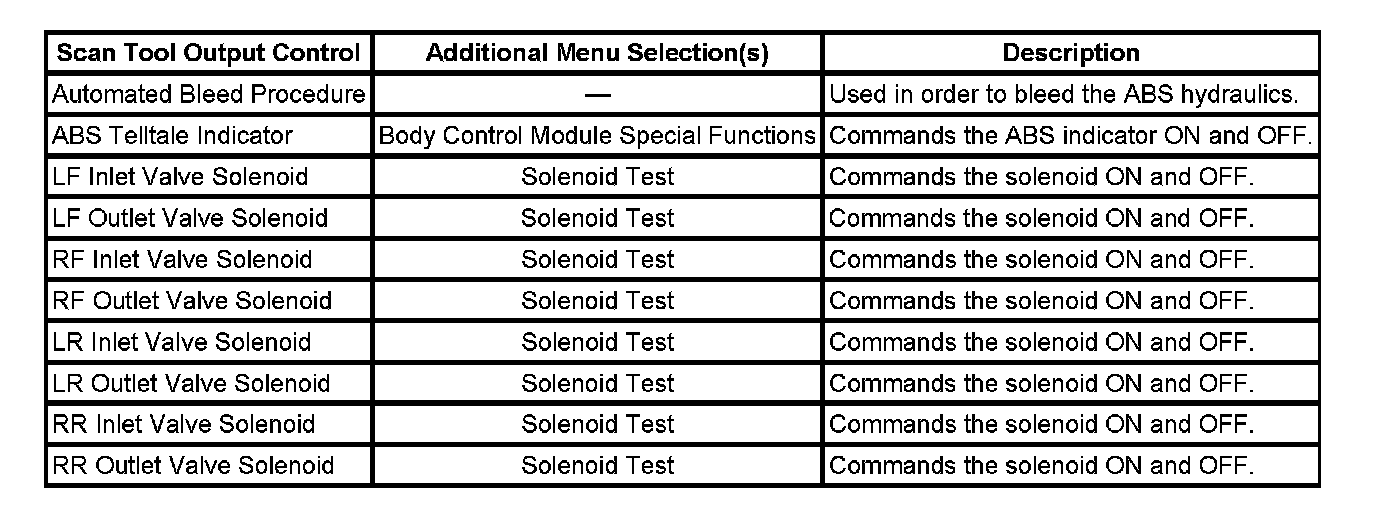Click the ABS indicator ON and OFF description
The image size is (1376, 516).
[x=1070, y=136]
